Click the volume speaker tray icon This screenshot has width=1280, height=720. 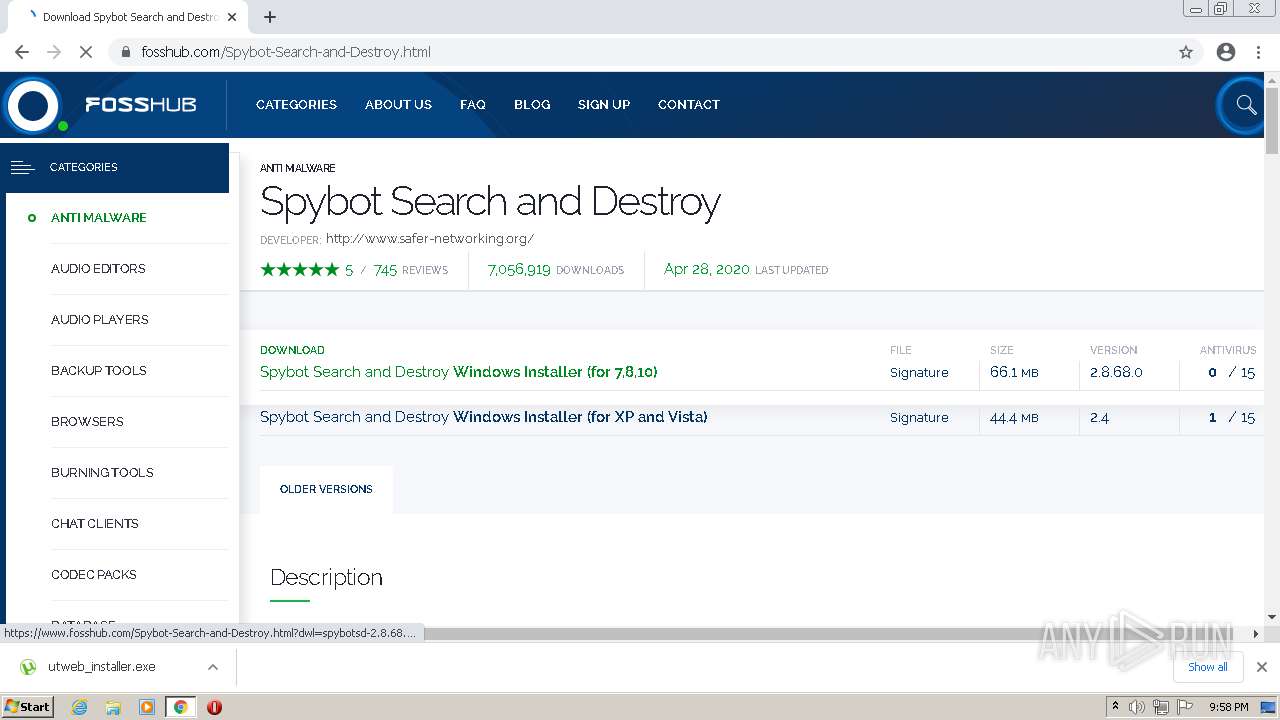click(x=1137, y=707)
